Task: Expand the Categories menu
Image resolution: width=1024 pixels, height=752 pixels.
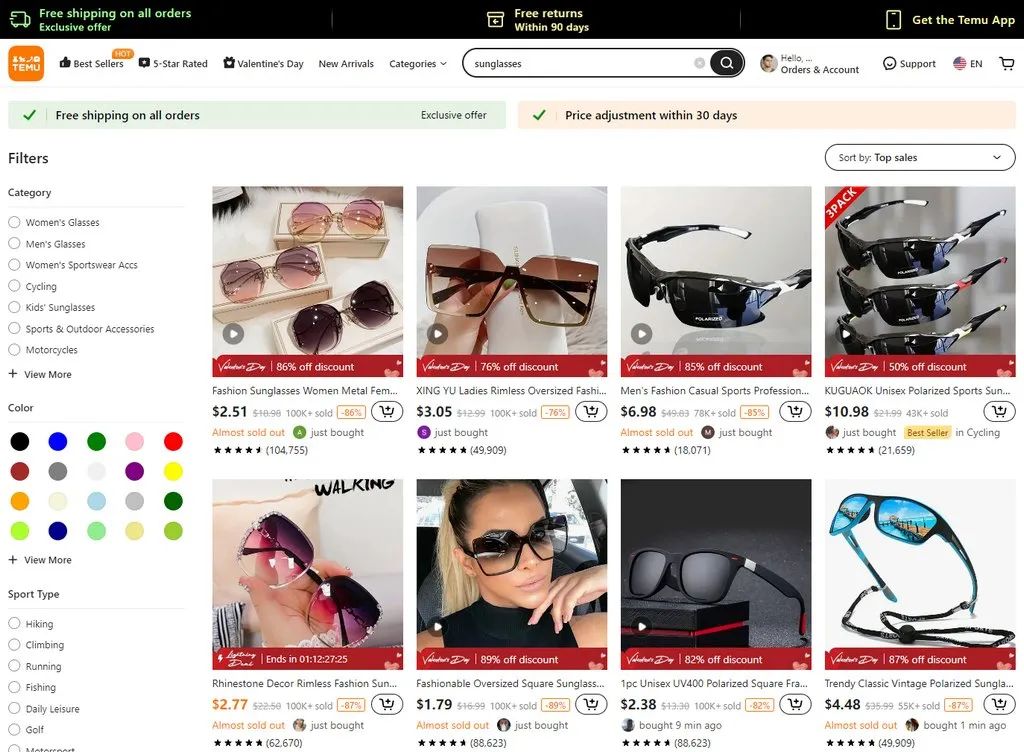Action: 417,63
